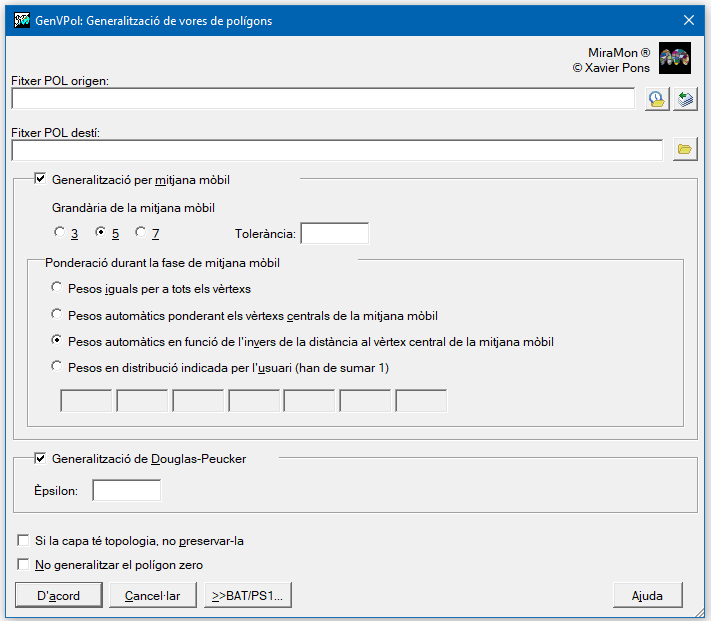Viewport: 711px width, 621px height.
Task: Click the MiraMon logo image
Action: point(675,58)
